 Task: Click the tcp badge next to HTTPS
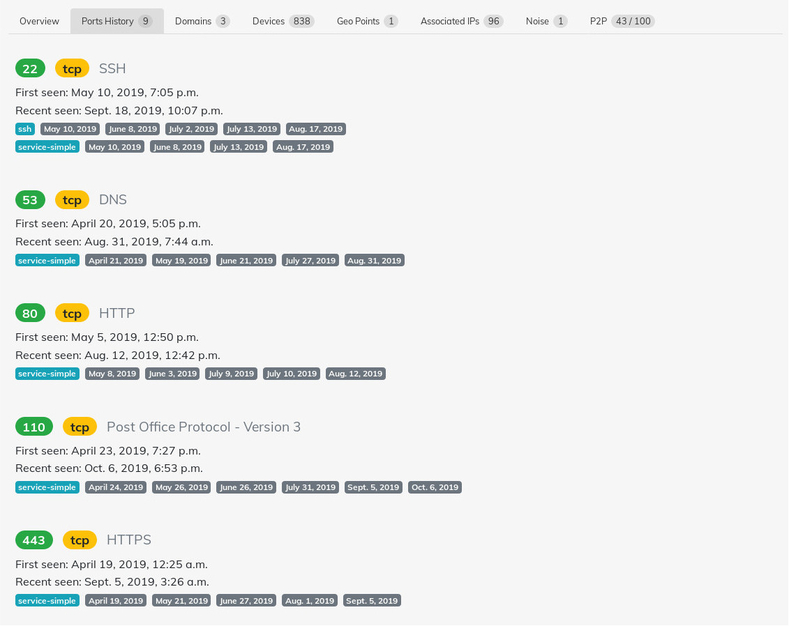tap(80, 540)
